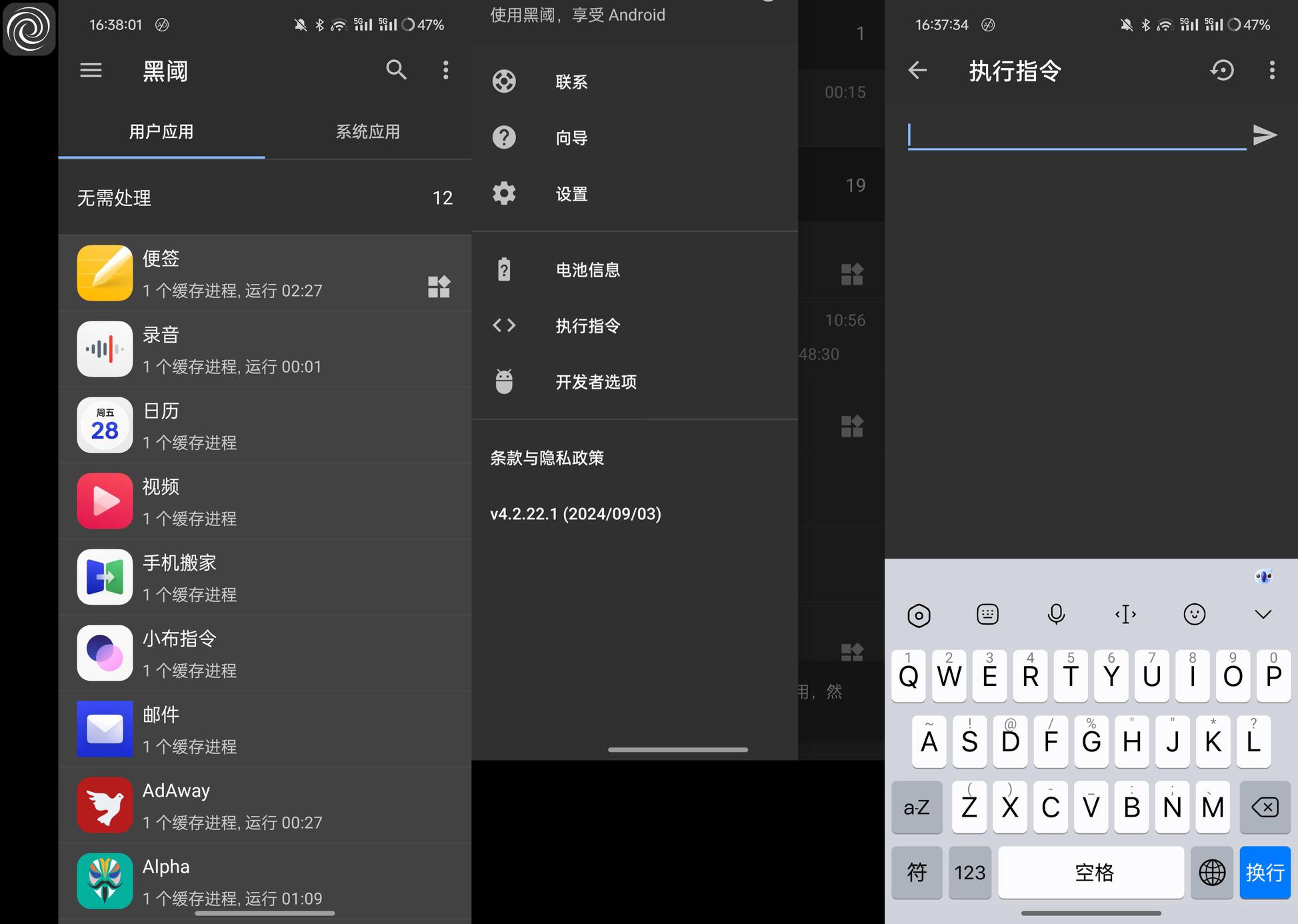This screenshot has width=1298, height=924.
Task: Collapse keyboard with down chevron
Action: click(x=1263, y=614)
